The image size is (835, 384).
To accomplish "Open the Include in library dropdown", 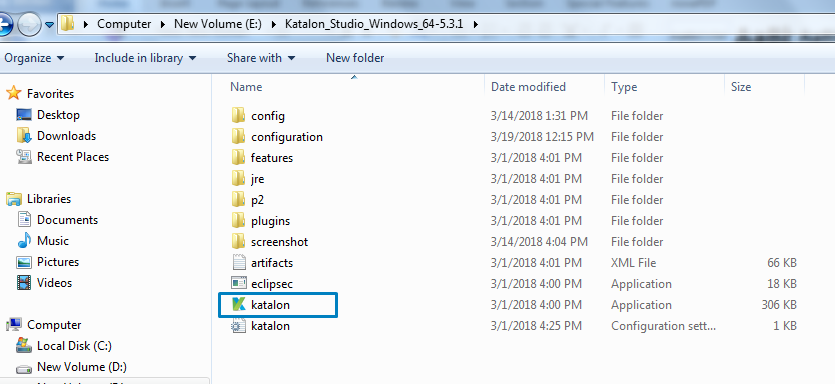I will click(x=145, y=58).
